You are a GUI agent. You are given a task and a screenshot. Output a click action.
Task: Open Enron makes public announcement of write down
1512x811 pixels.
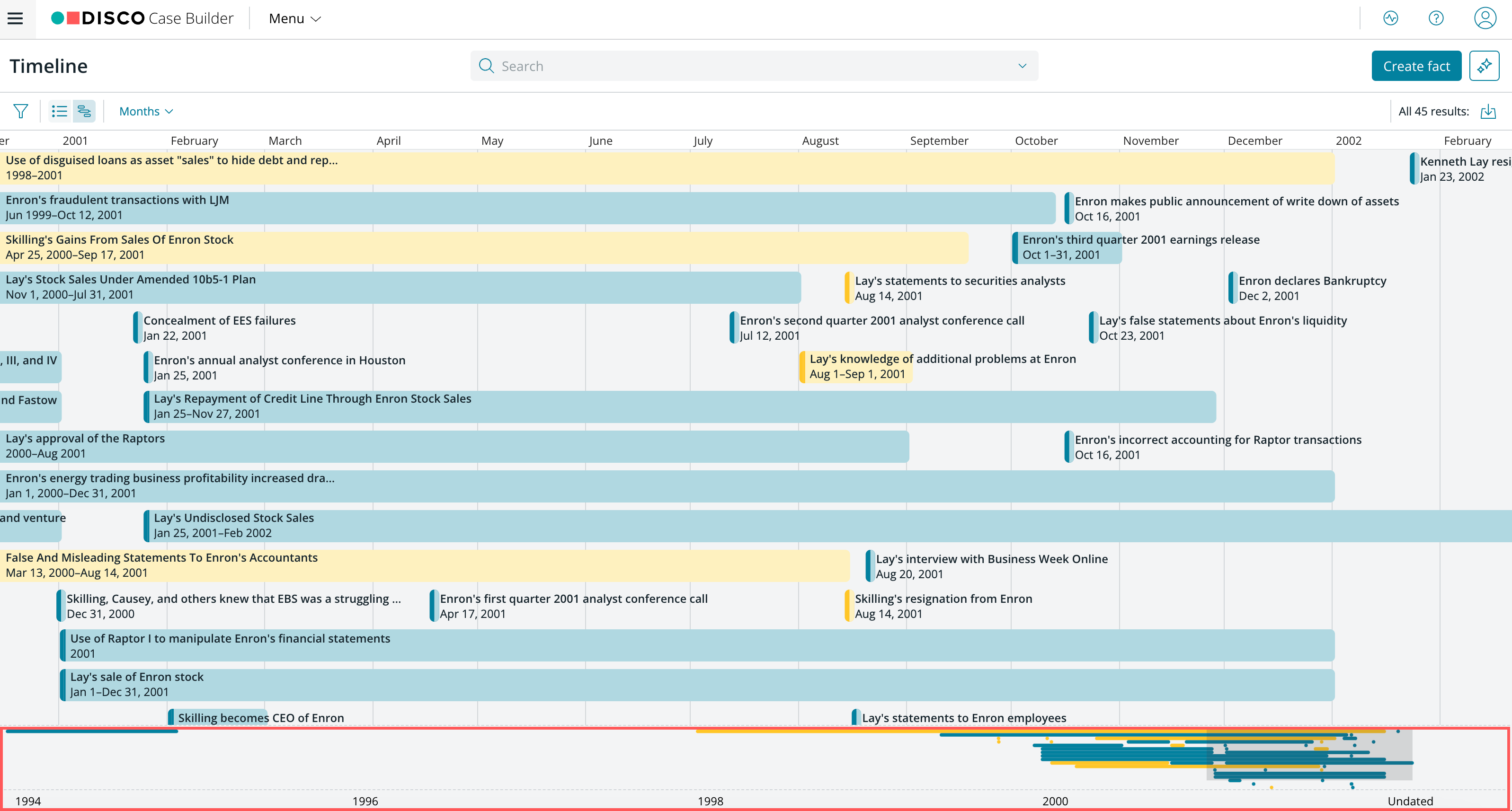click(x=1232, y=208)
